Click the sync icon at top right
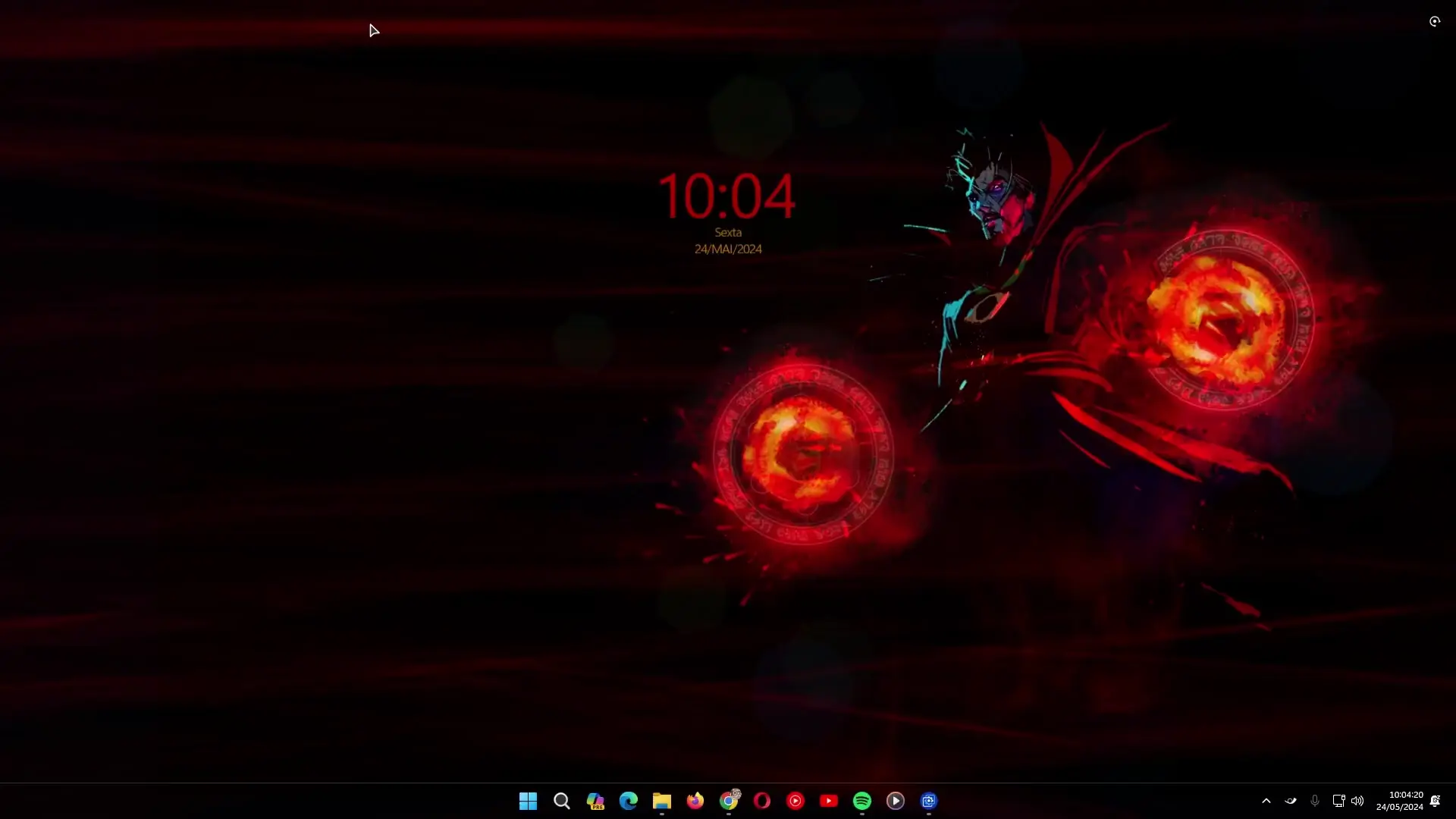Viewport: 1456px width, 819px height. pos(1435,22)
